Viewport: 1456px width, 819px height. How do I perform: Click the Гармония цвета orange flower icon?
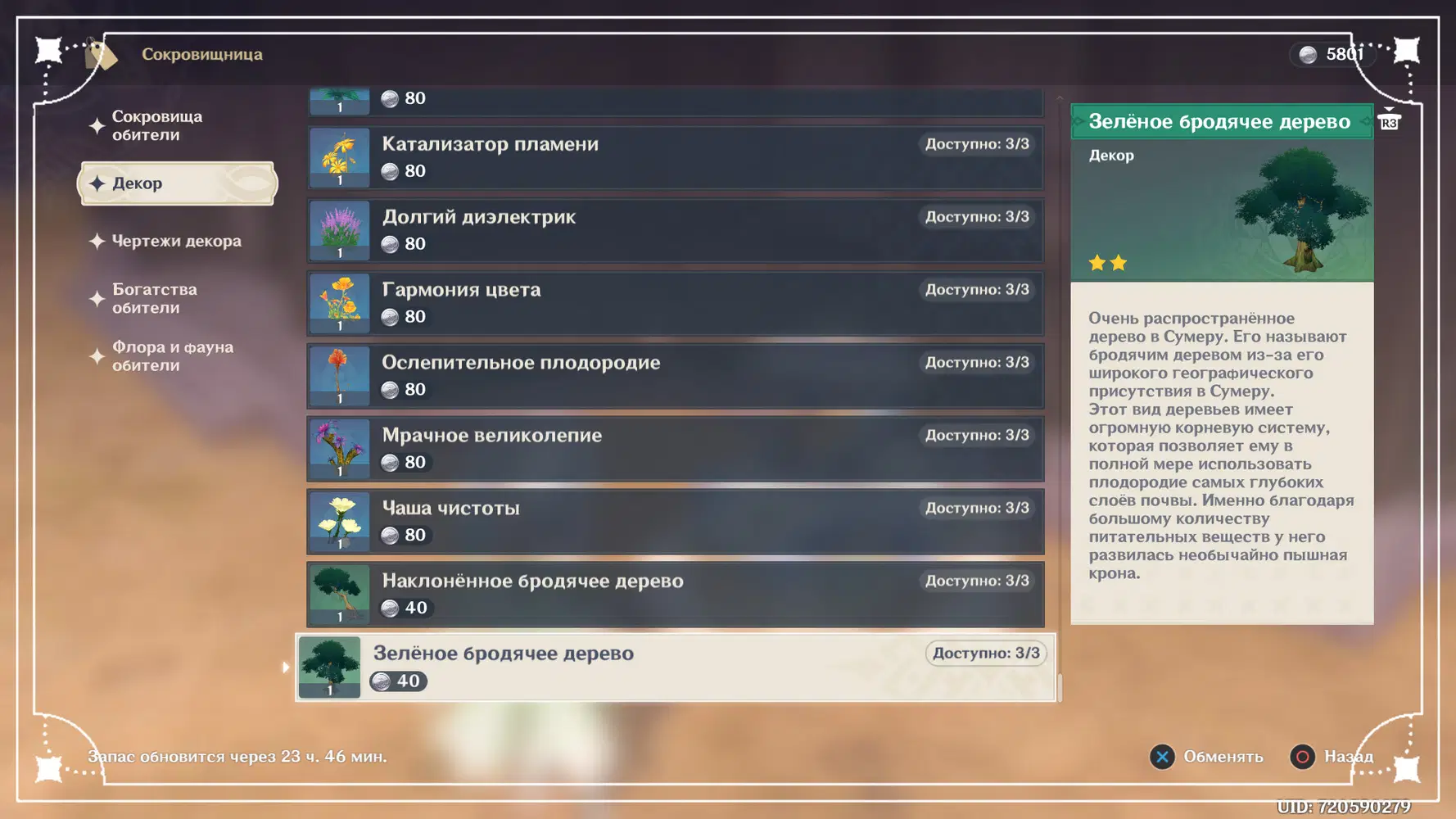tap(339, 303)
